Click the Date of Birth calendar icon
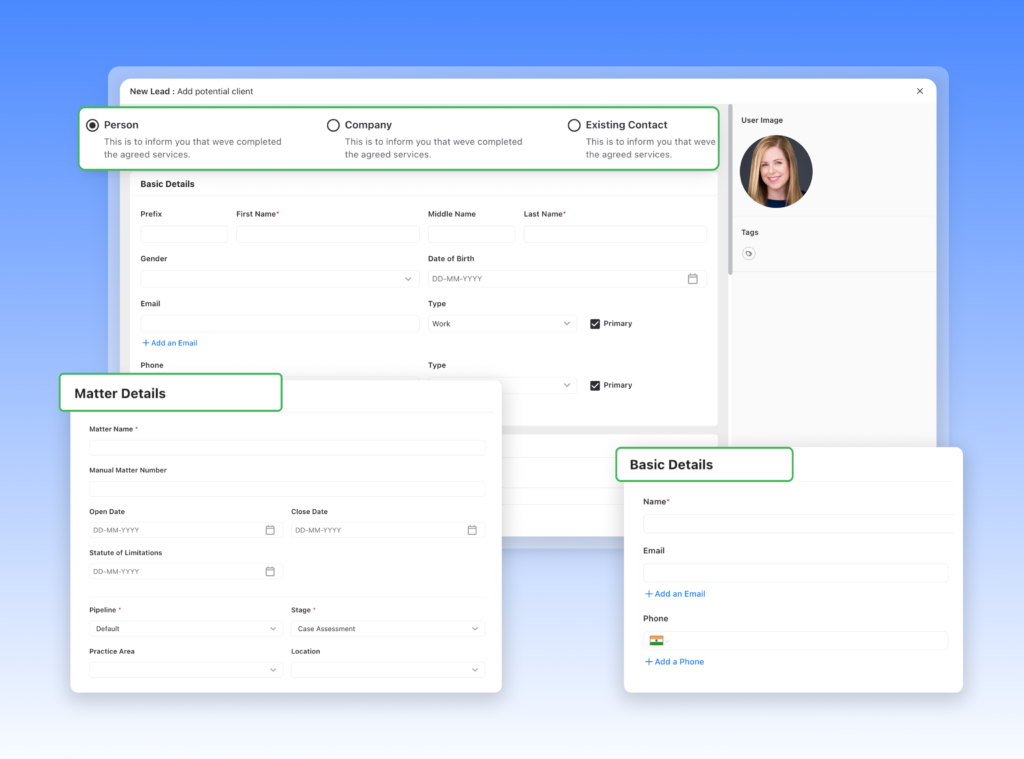This screenshot has height=759, width=1024. click(692, 279)
